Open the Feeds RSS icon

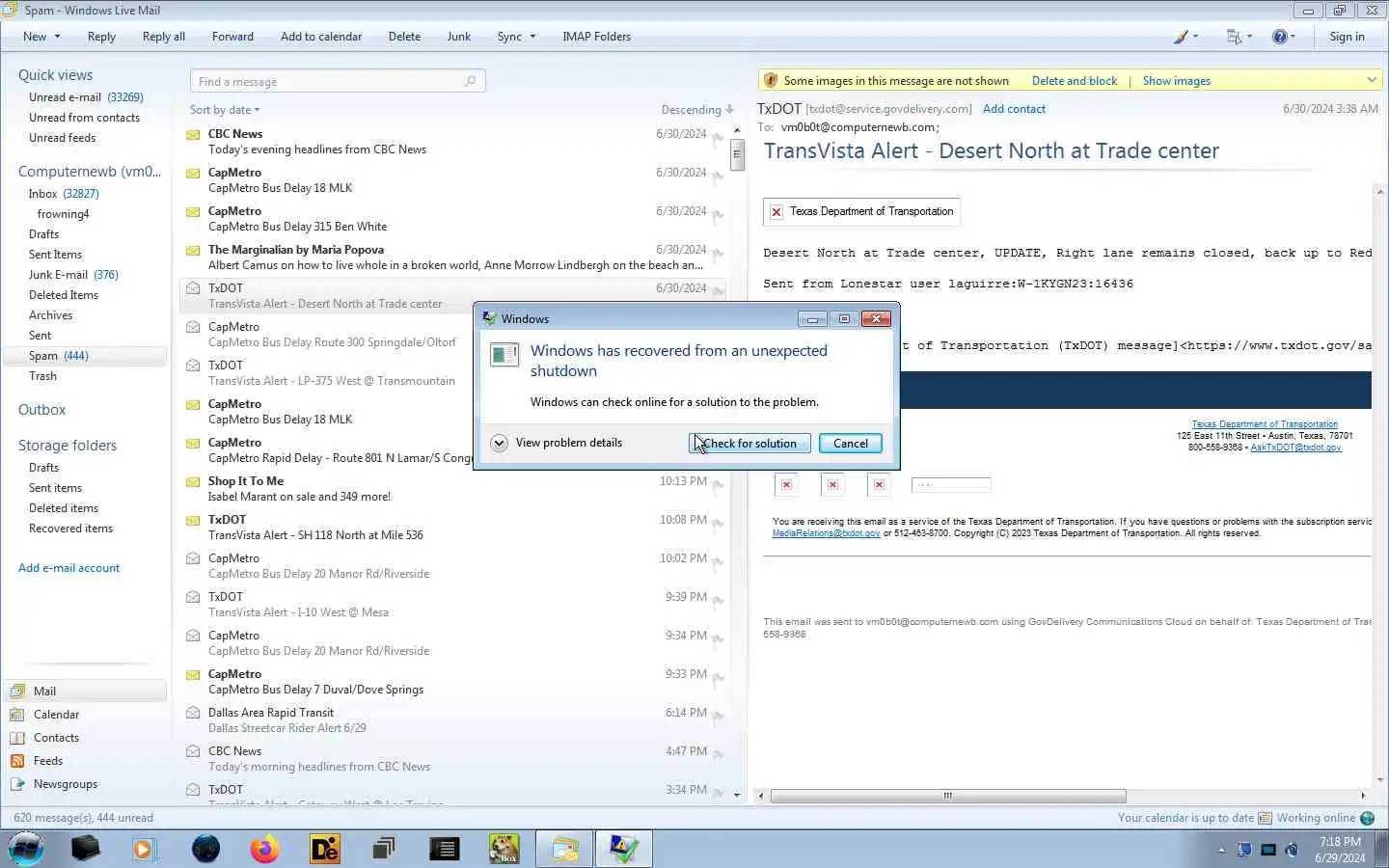[17, 760]
